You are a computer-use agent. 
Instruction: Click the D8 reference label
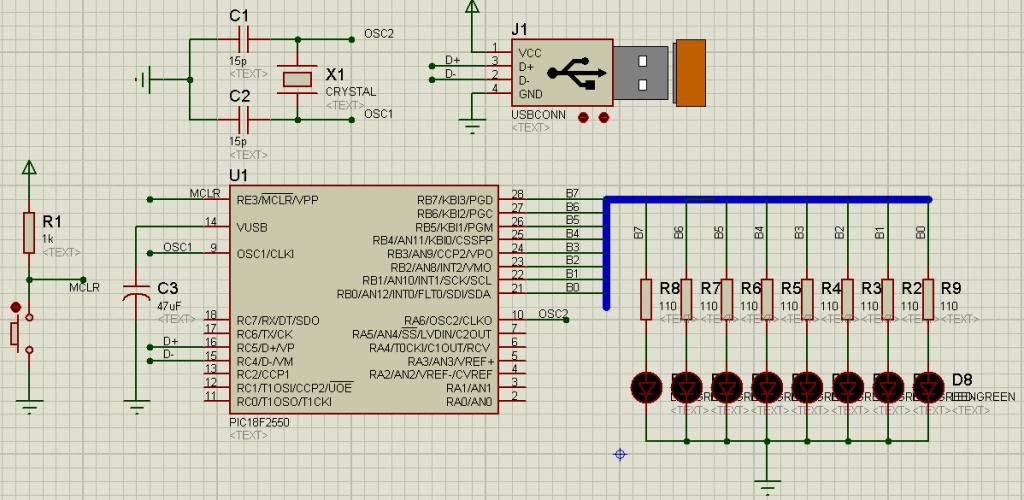pos(962,379)
